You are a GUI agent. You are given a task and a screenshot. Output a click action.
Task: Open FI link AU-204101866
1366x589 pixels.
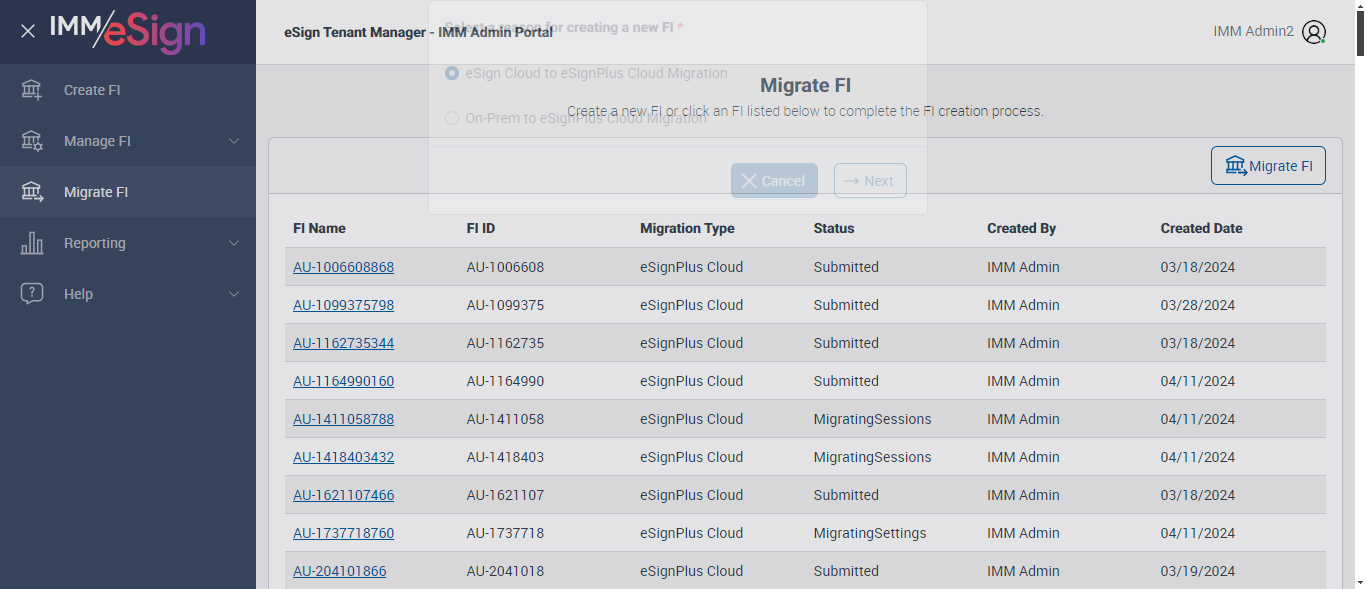pos(339,571)
